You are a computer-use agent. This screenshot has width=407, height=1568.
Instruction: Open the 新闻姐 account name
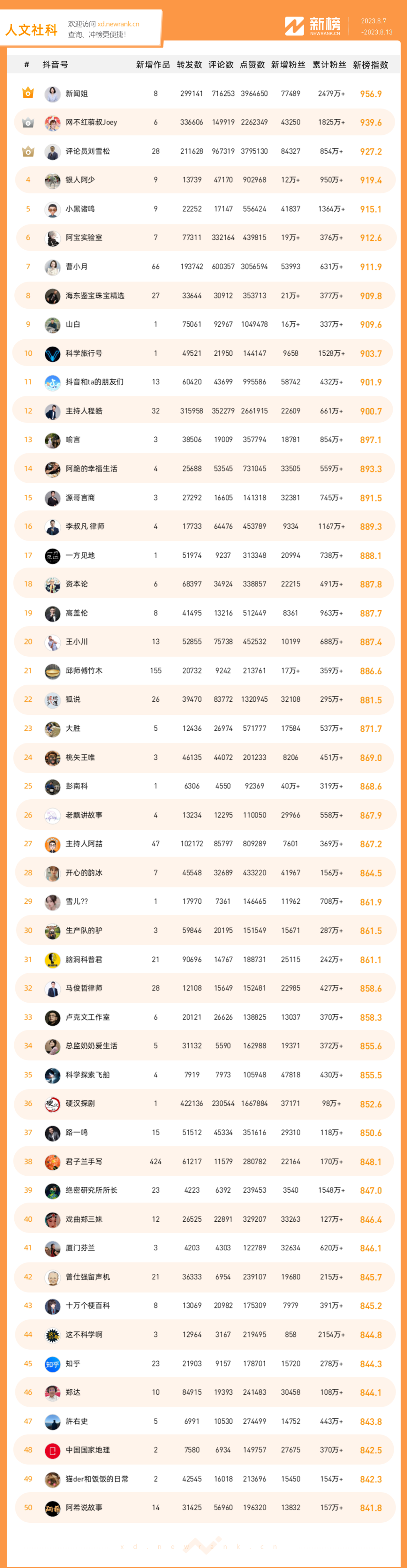77,94
